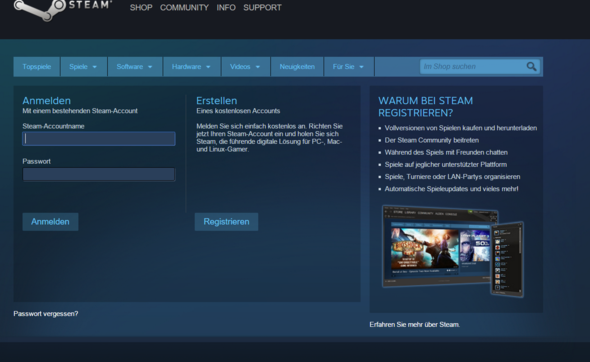Screen dimensions: 590x362
Task: Open the Software dropdown menu
Action: tap(135, 67)
